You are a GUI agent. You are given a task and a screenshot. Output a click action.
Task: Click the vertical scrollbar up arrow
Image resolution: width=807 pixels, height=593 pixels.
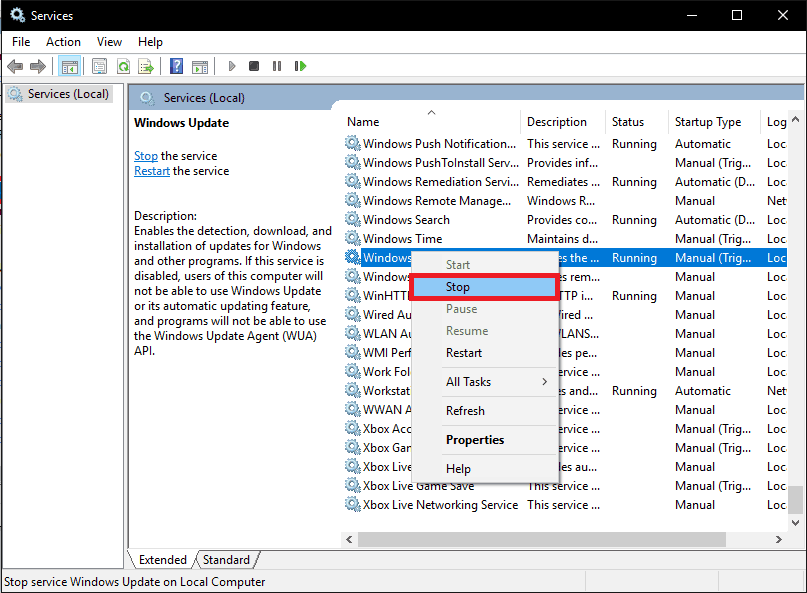[x=795, y=119]
